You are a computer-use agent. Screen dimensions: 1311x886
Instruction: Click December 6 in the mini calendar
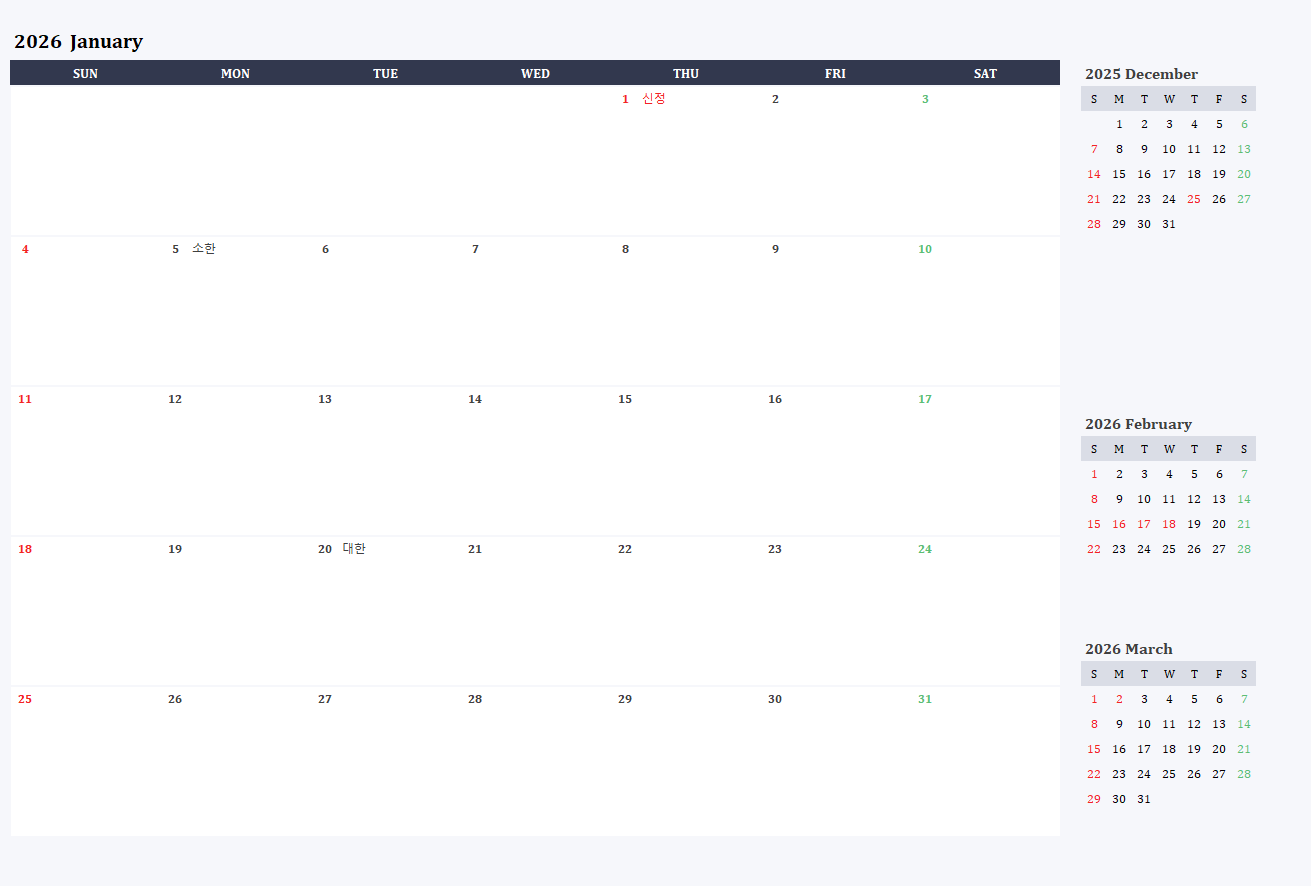1244,124
